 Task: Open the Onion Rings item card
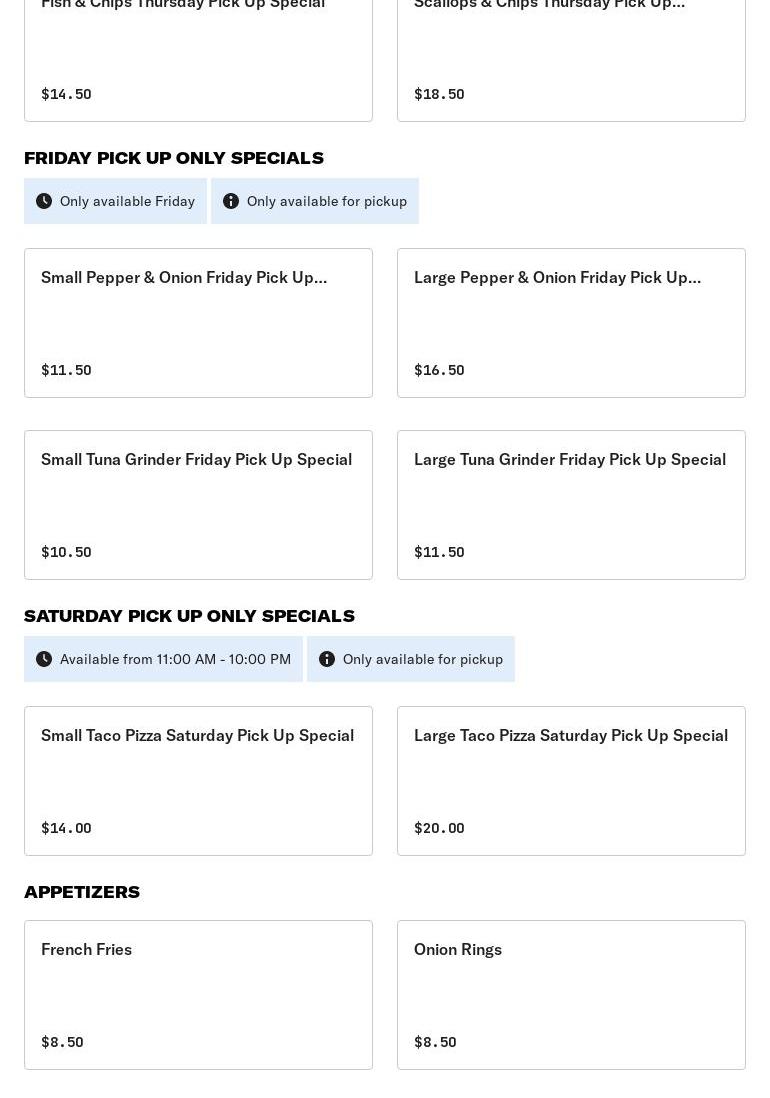tap(571, 995)
